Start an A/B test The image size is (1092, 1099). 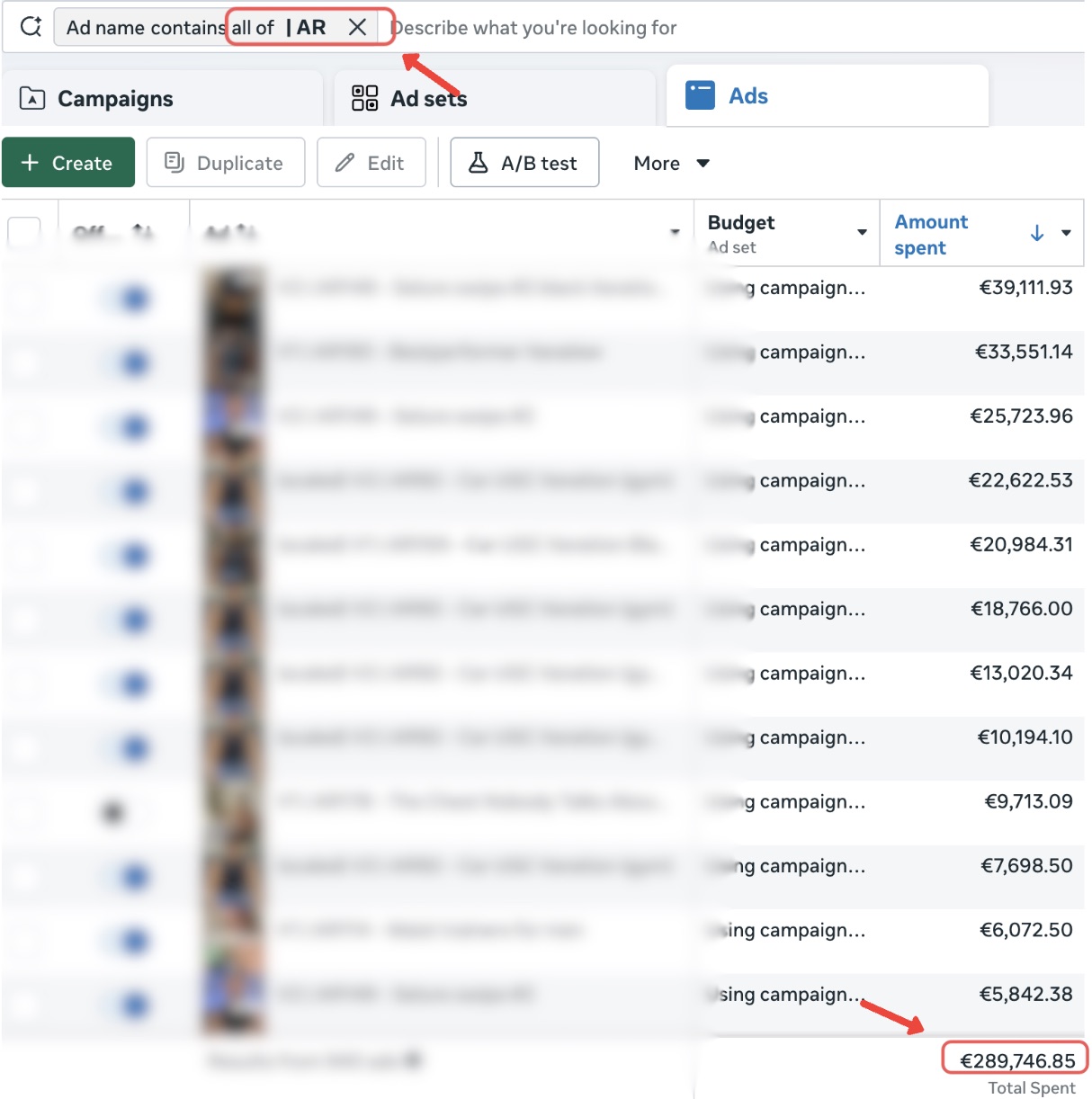pos(524,163)
